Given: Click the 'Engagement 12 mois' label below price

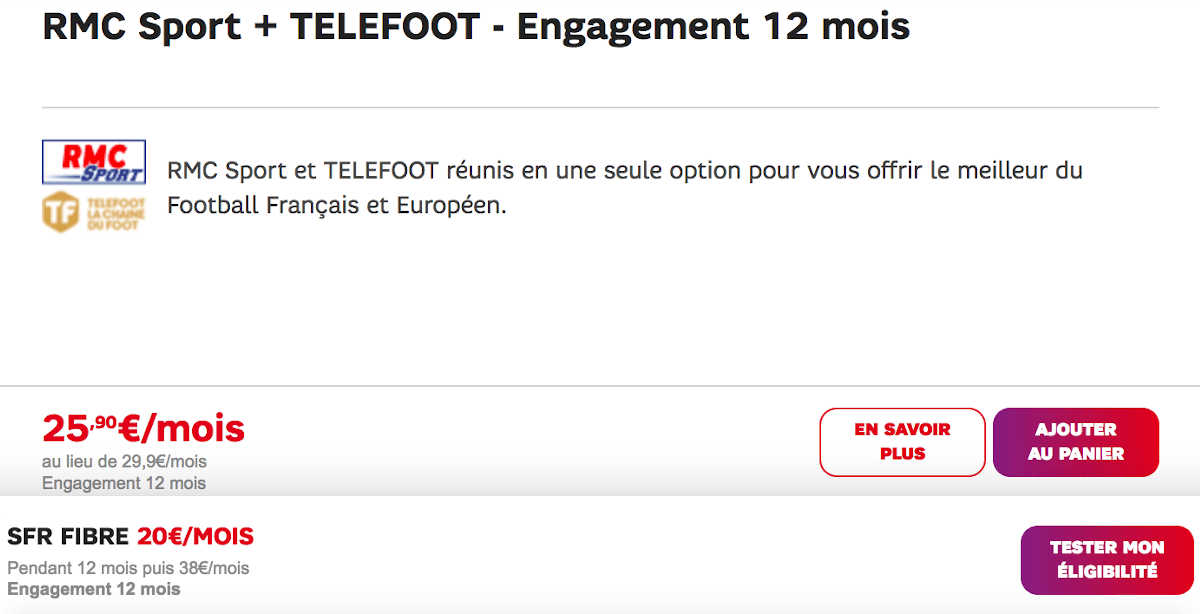Looking at the screenshot, I should [x=122, y=482].
